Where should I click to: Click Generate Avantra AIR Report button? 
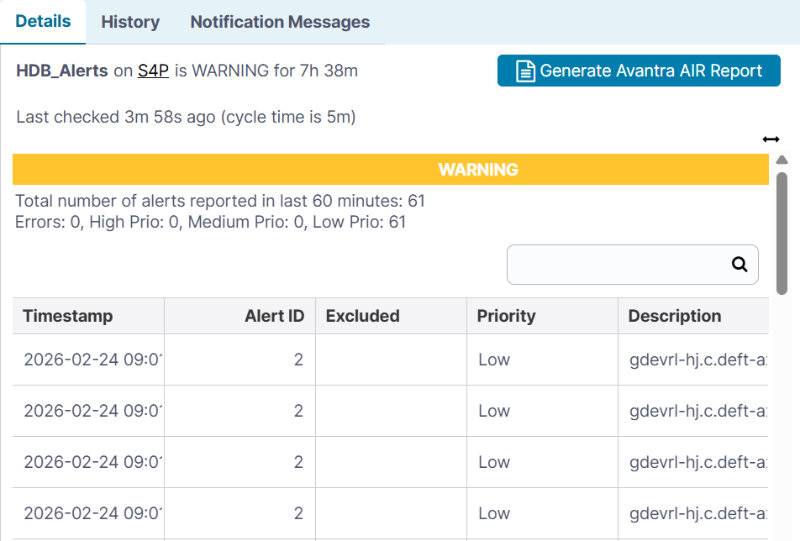tap(639, 70)
